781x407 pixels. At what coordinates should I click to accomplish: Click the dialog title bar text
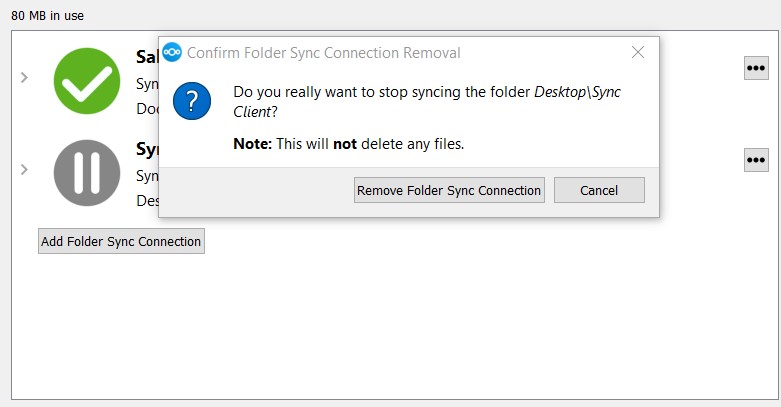pos(324,52)
